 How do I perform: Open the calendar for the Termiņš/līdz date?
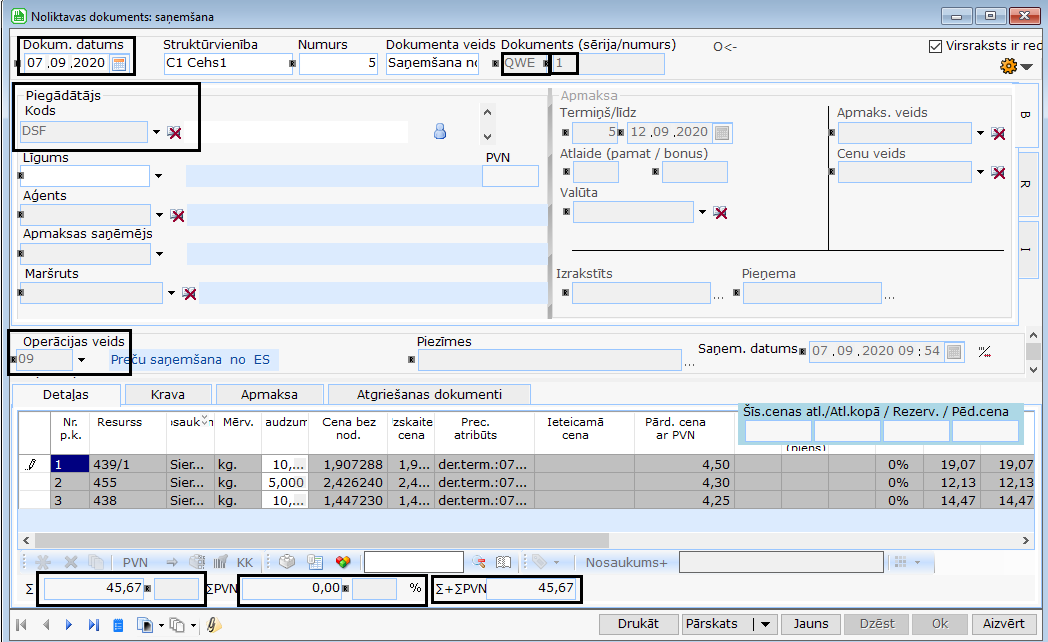coord(722,132)
